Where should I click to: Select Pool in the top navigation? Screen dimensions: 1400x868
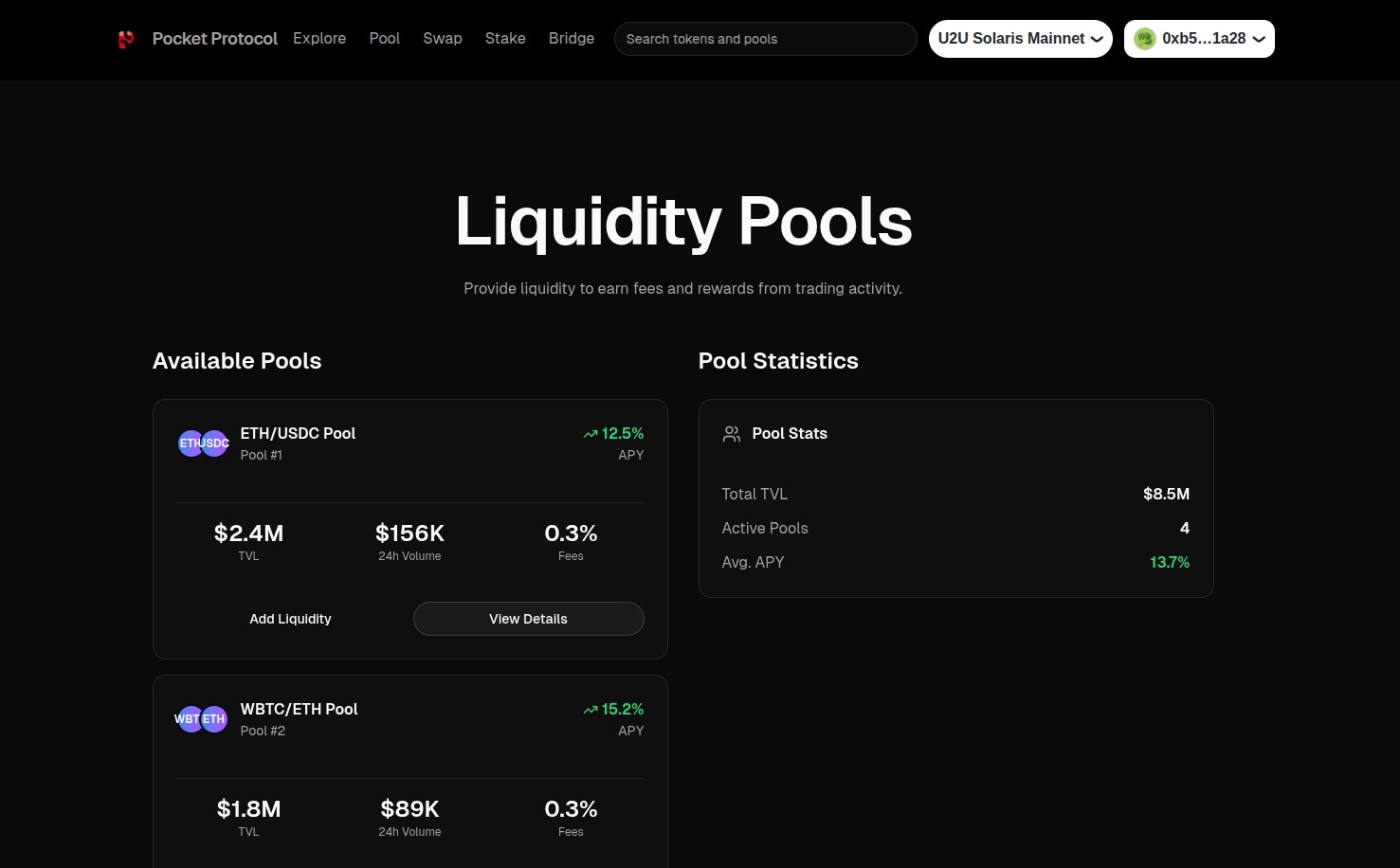click(385, 39)
